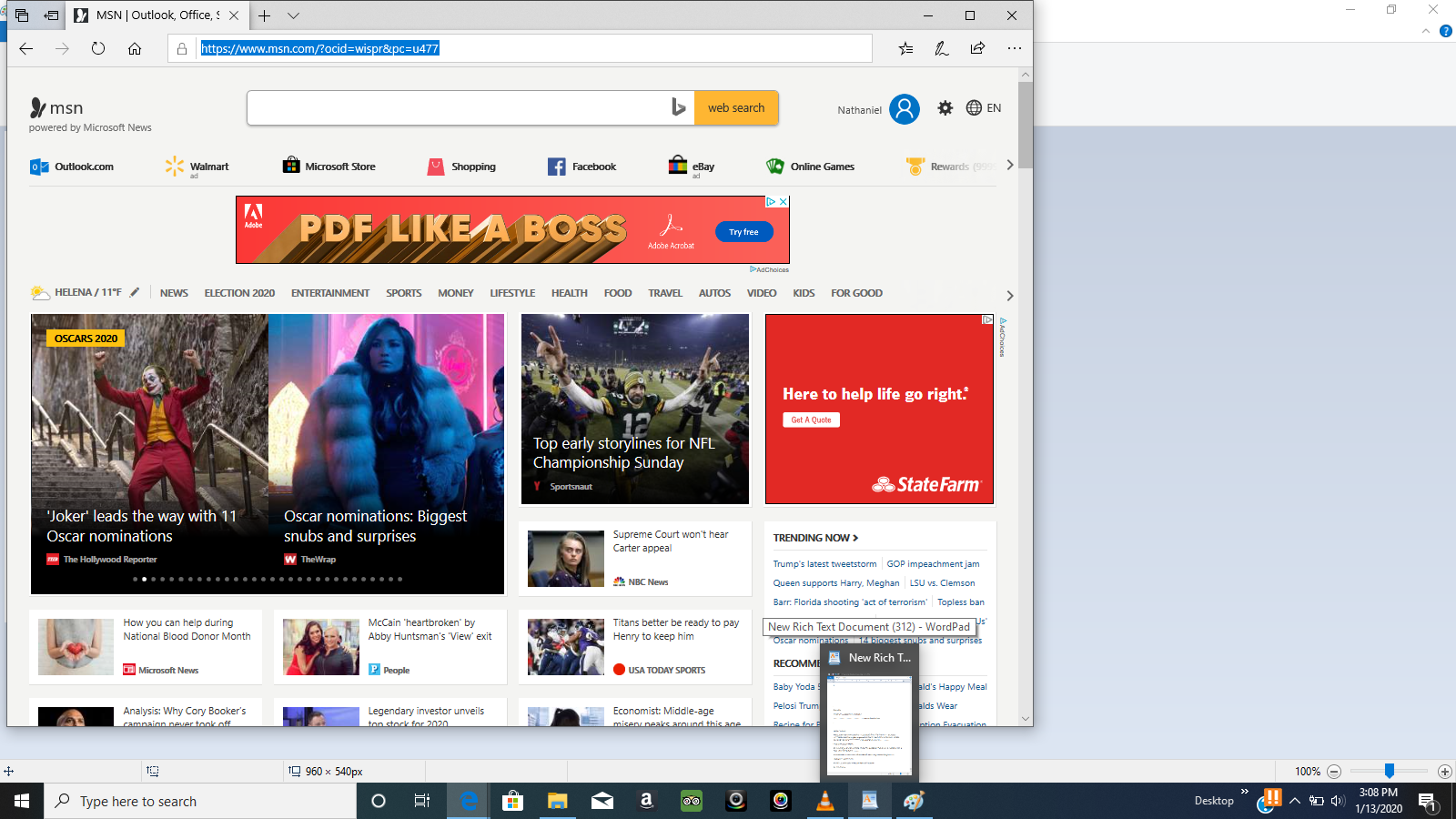Edit the Helena weather location pencil
The image size is (1456, 819).
(135, 292)
